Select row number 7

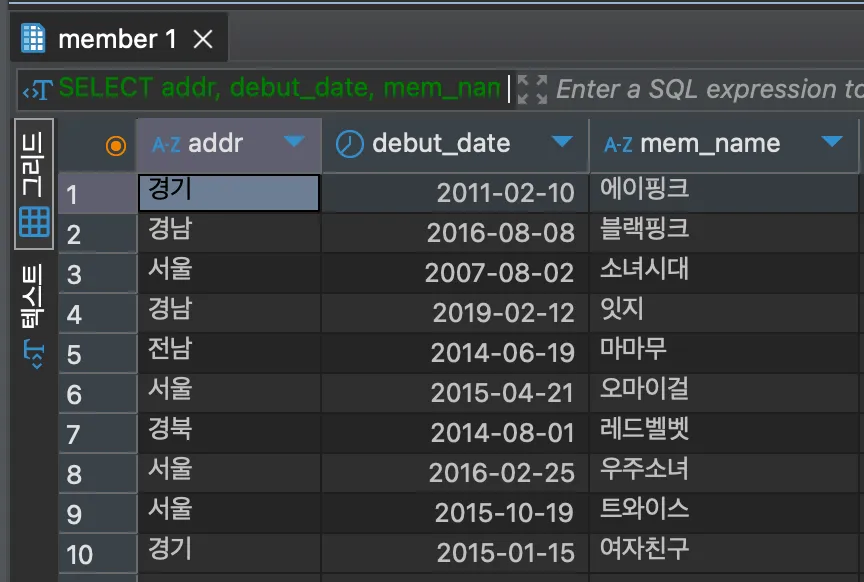pyautogui.click(x=98, y=434)
